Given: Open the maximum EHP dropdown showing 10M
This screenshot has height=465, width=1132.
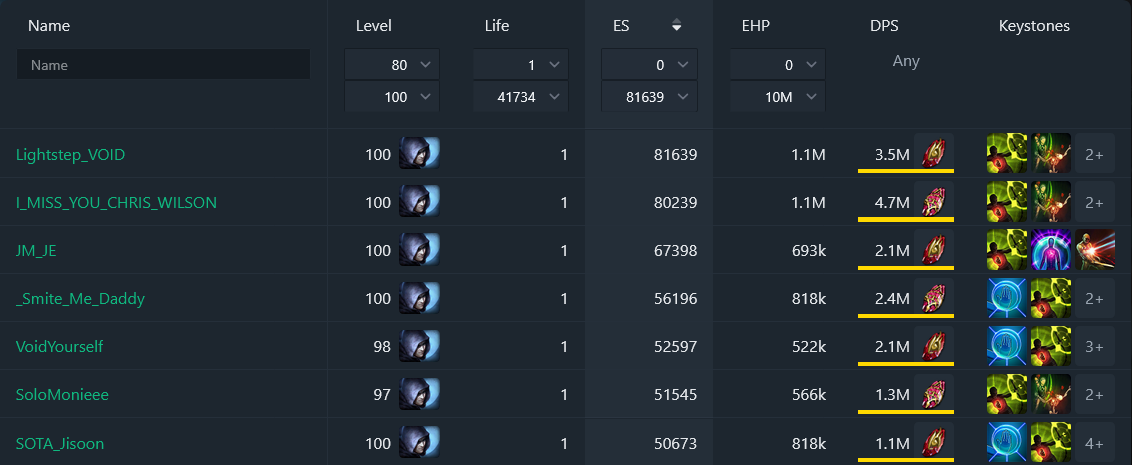Looking at the screenshot, I should coord(777,97).
